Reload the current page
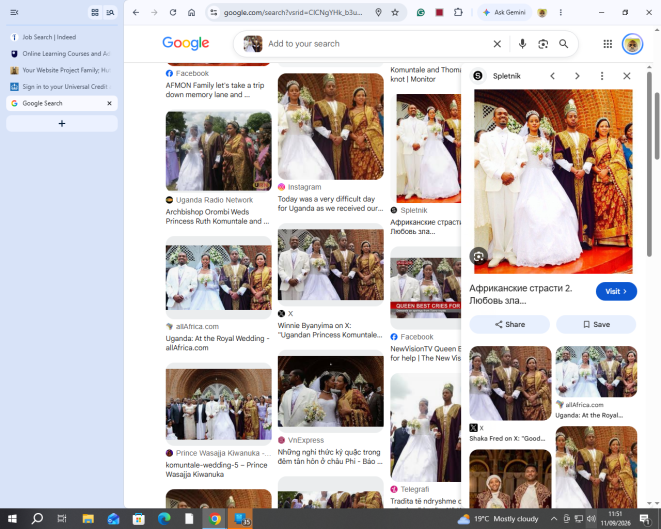Viewport: 661px width, 529px height. coord(173,13)
